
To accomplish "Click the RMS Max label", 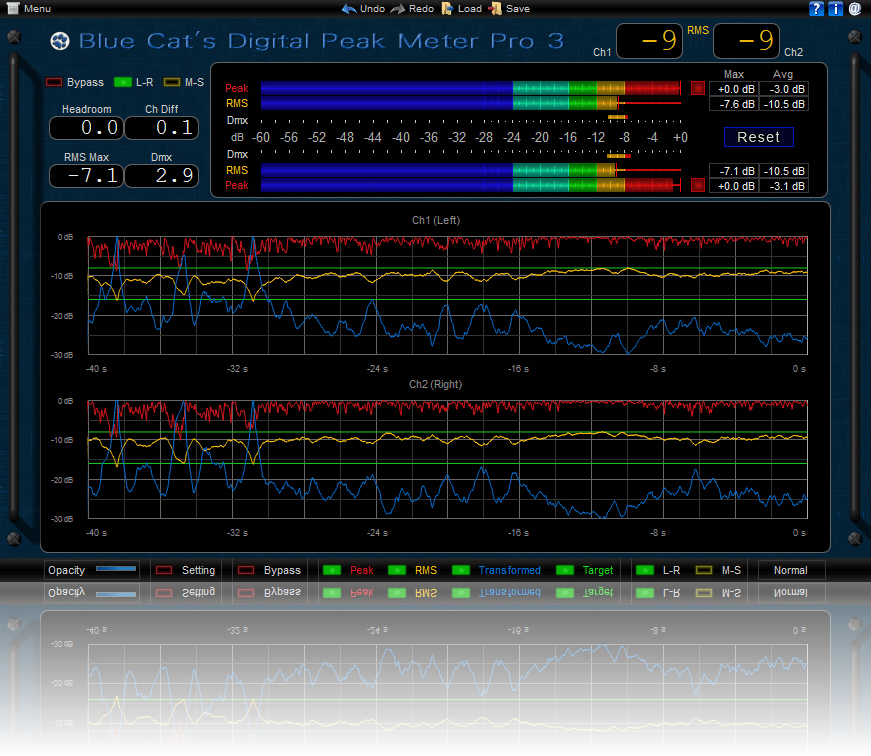I will [x=86, y=157].
